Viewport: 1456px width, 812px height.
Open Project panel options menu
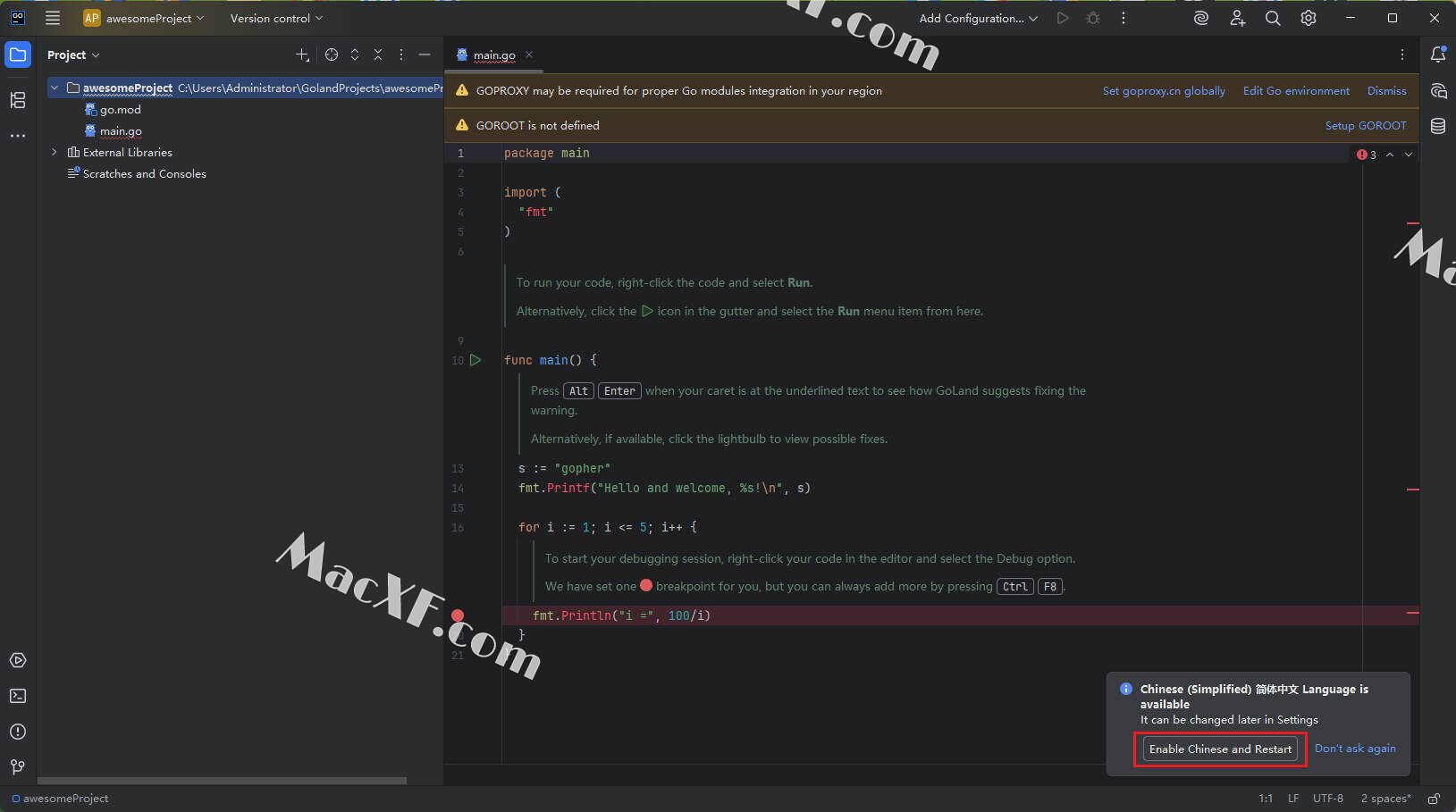pyautogui.click(x=401, y=54)
